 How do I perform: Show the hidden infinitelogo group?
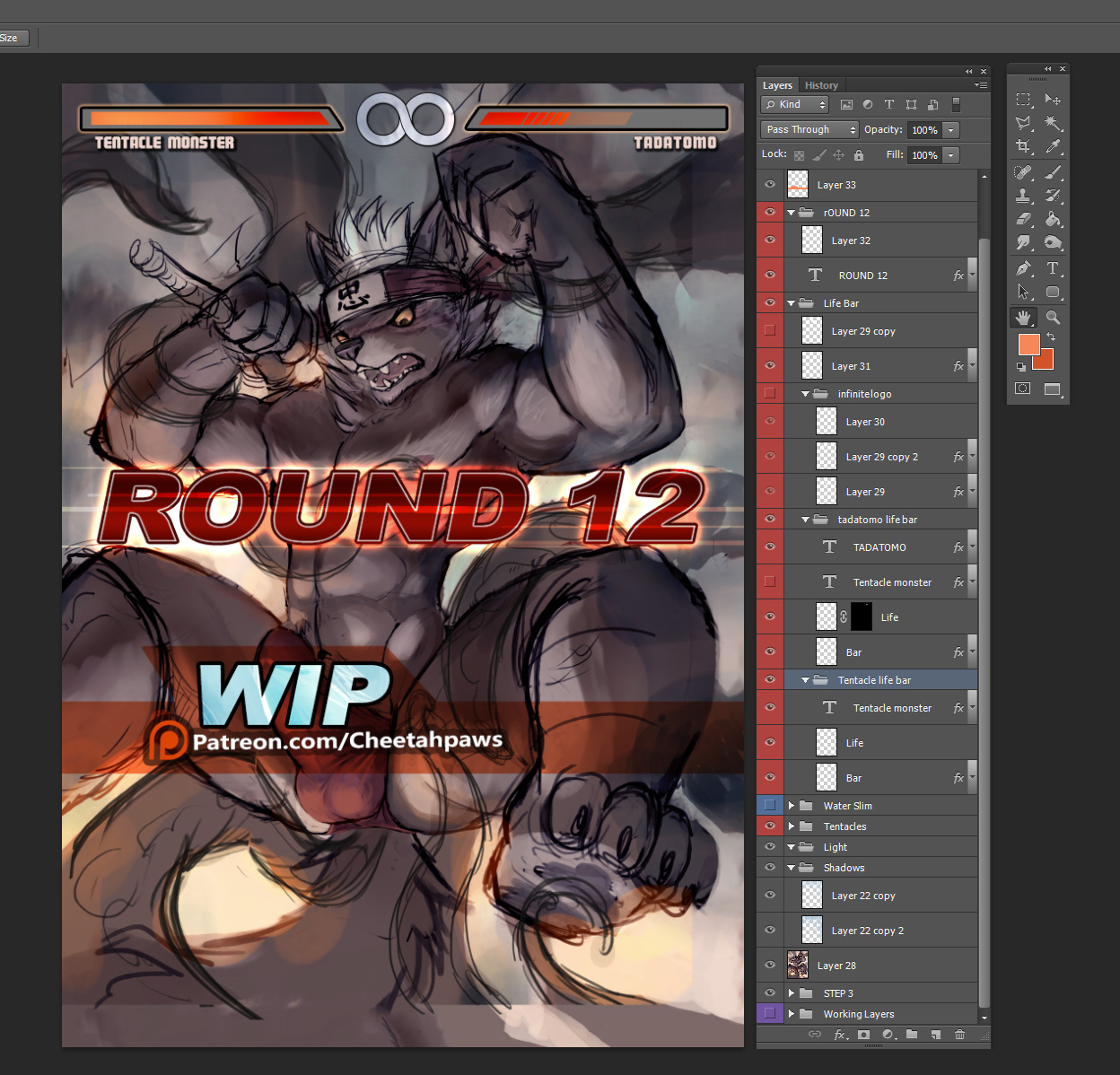pos(770,393)
